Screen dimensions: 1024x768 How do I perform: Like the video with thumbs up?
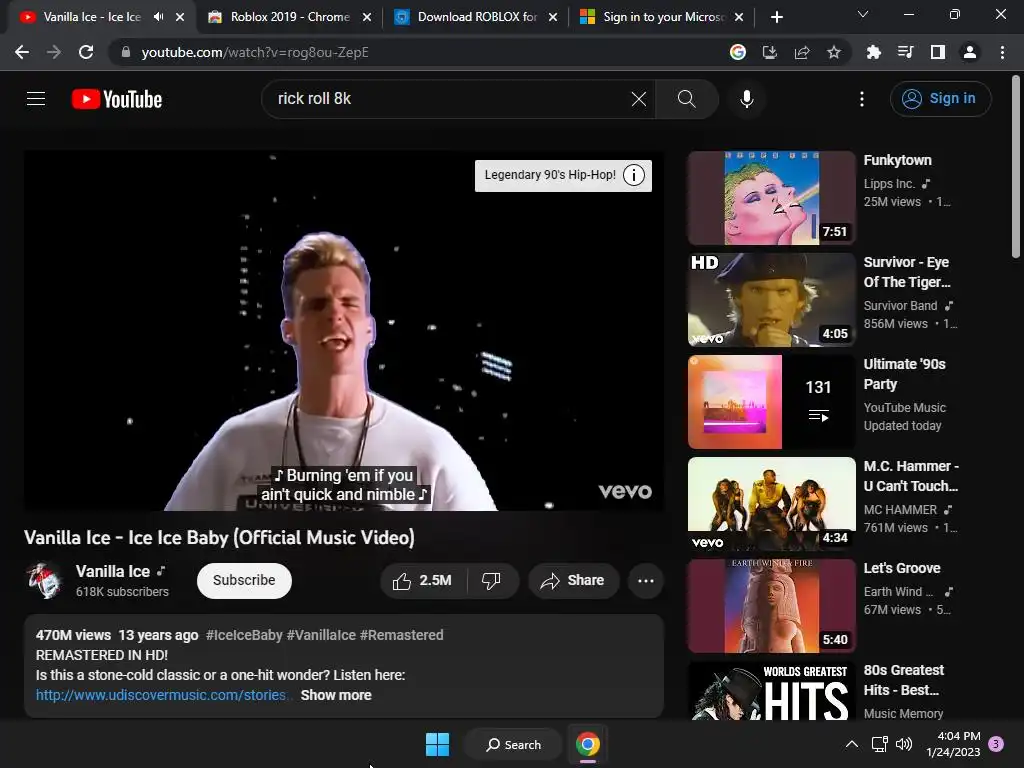[x=423, y=581]
